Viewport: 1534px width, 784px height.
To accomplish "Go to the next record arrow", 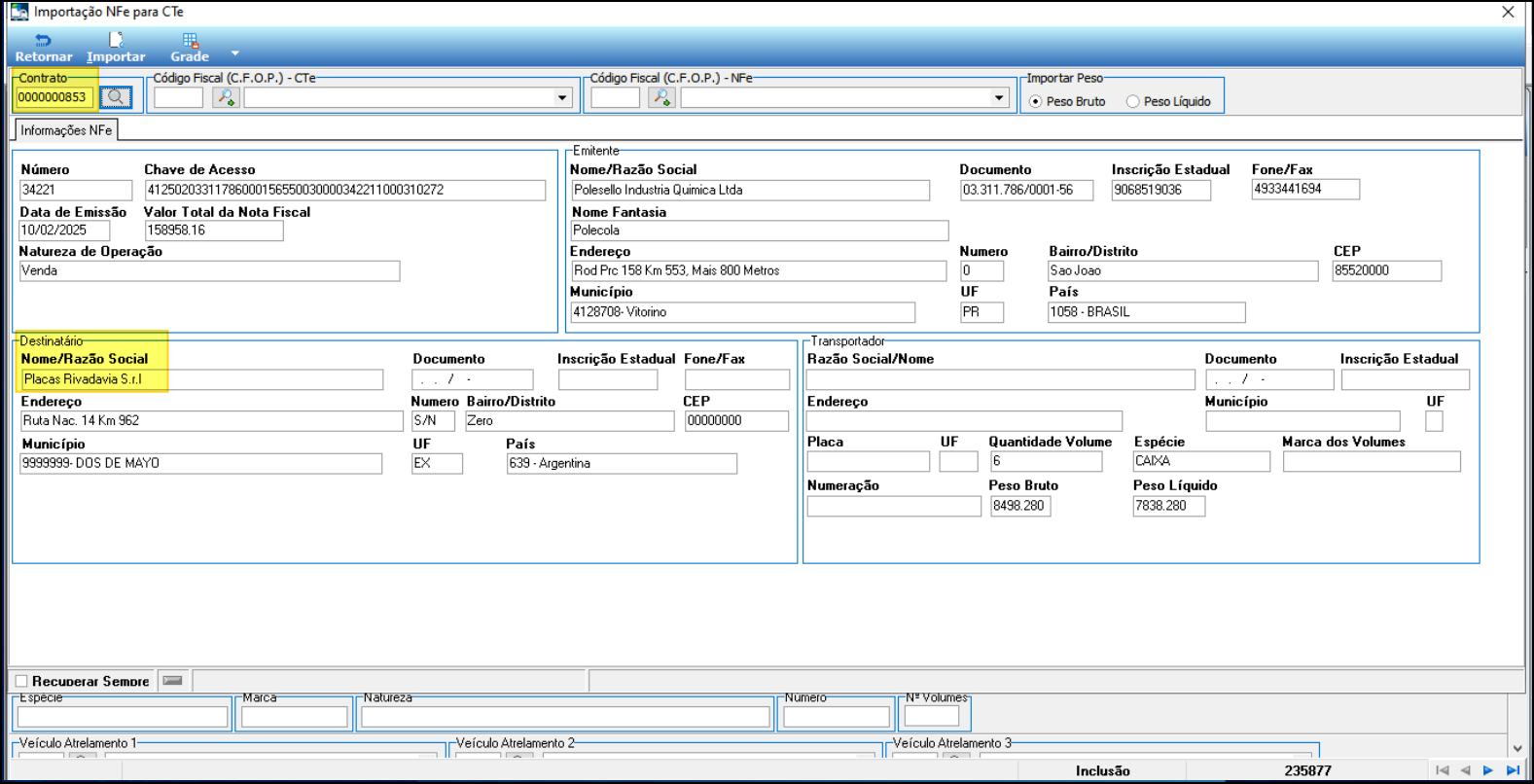I will tap(1488, 770).
